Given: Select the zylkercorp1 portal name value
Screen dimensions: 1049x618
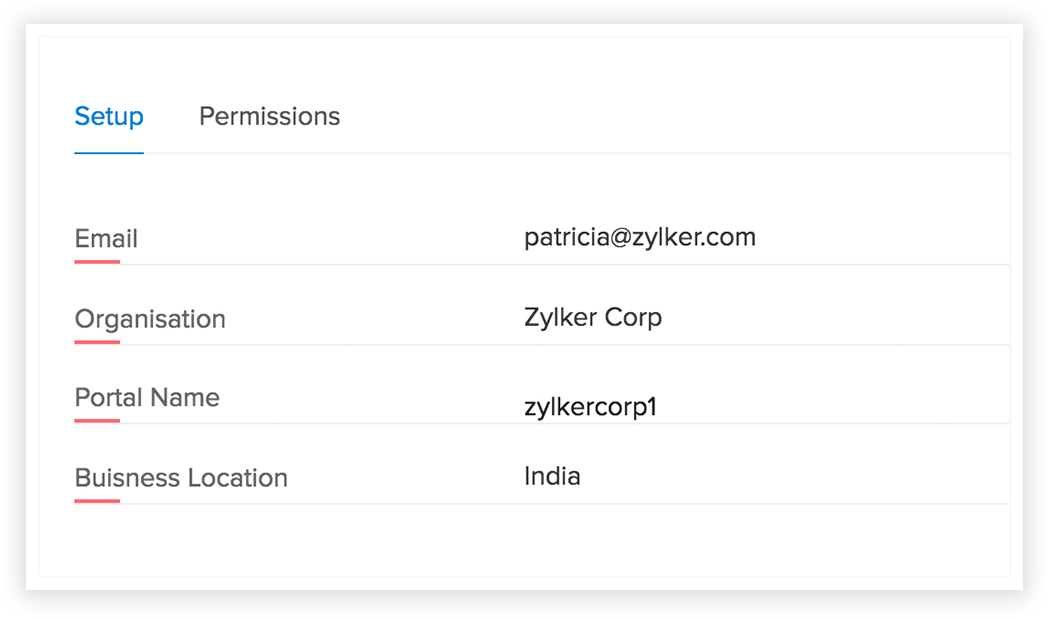Looking at the screenshot, I should click(x=590, y=407).
